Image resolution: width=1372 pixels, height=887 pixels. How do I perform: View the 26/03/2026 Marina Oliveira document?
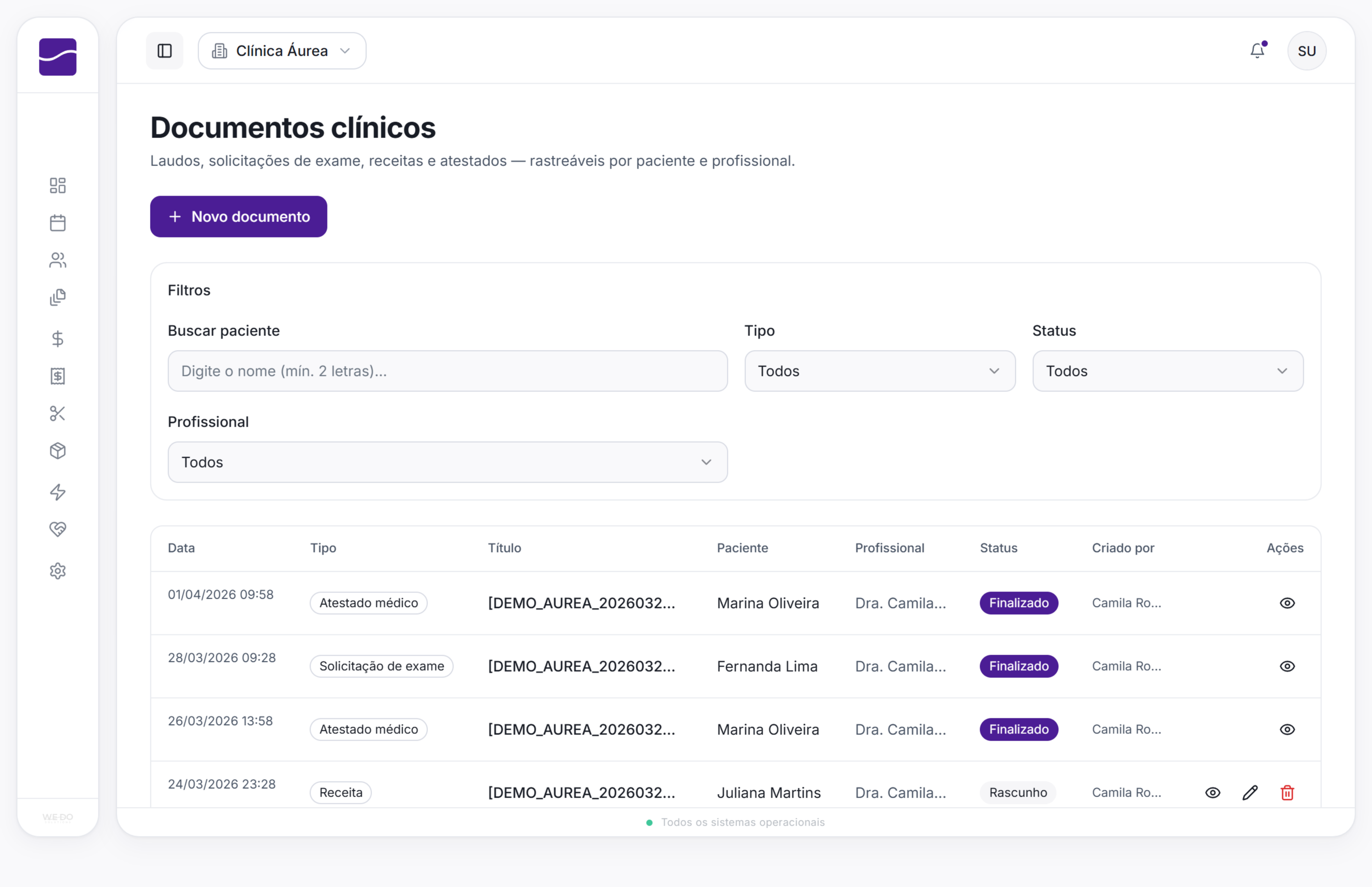tap(1287, 730)
